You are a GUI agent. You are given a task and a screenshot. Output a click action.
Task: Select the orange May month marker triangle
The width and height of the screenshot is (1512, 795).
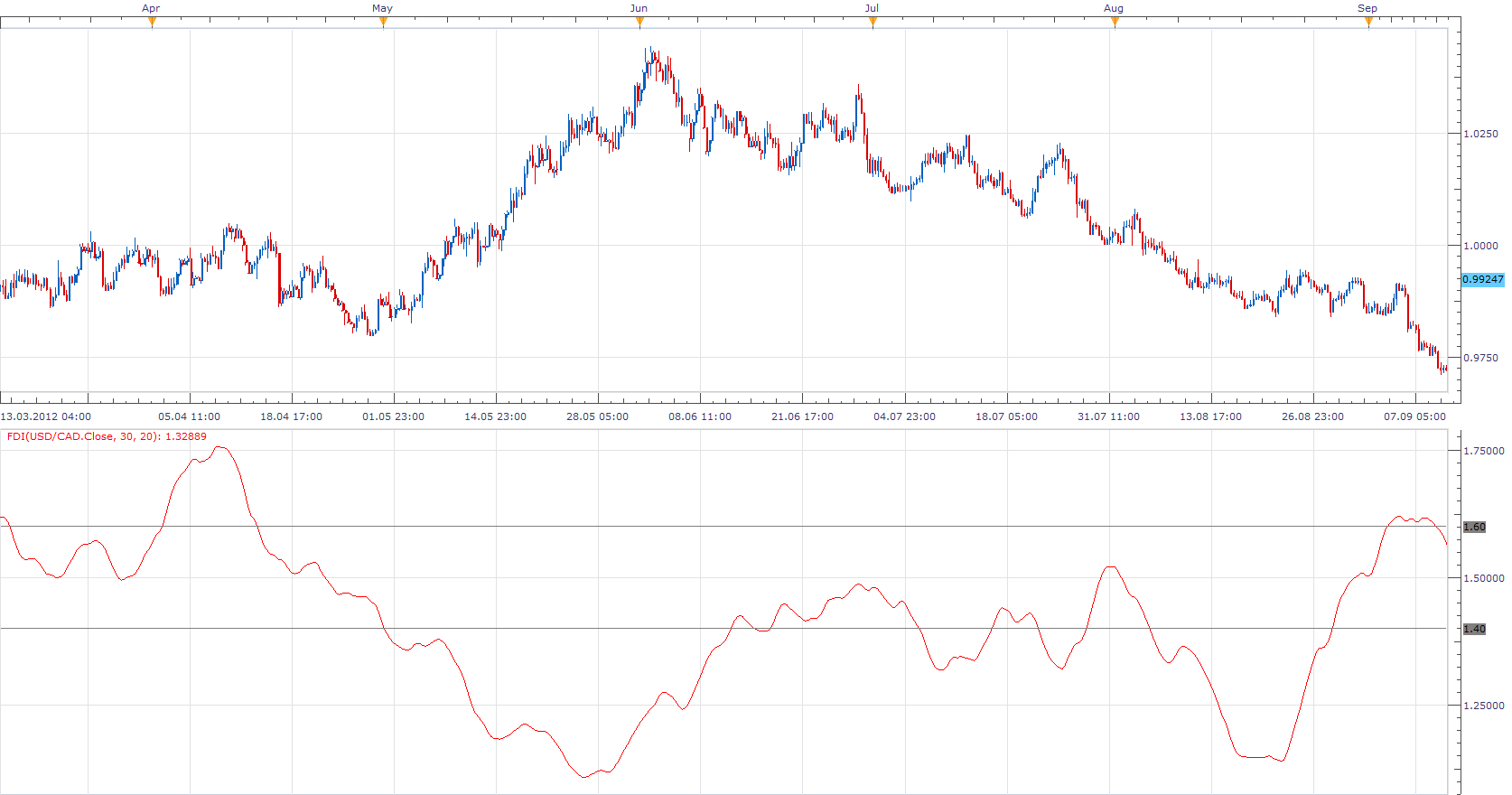point(383,23)
